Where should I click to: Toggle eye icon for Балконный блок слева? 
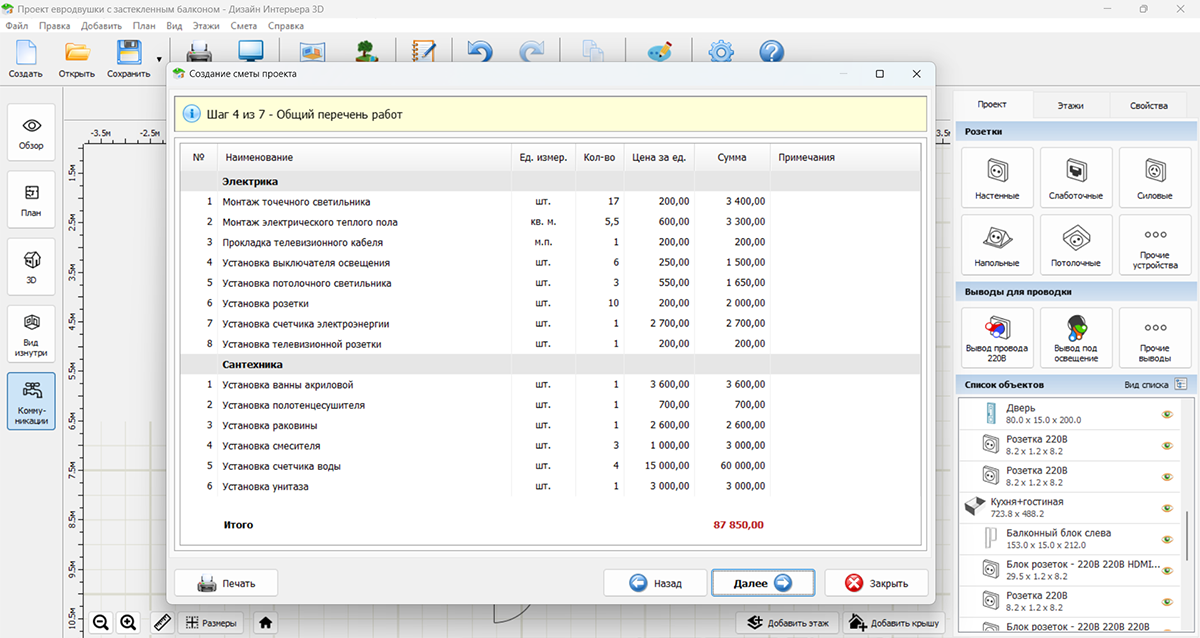[x=1166, y=540]
